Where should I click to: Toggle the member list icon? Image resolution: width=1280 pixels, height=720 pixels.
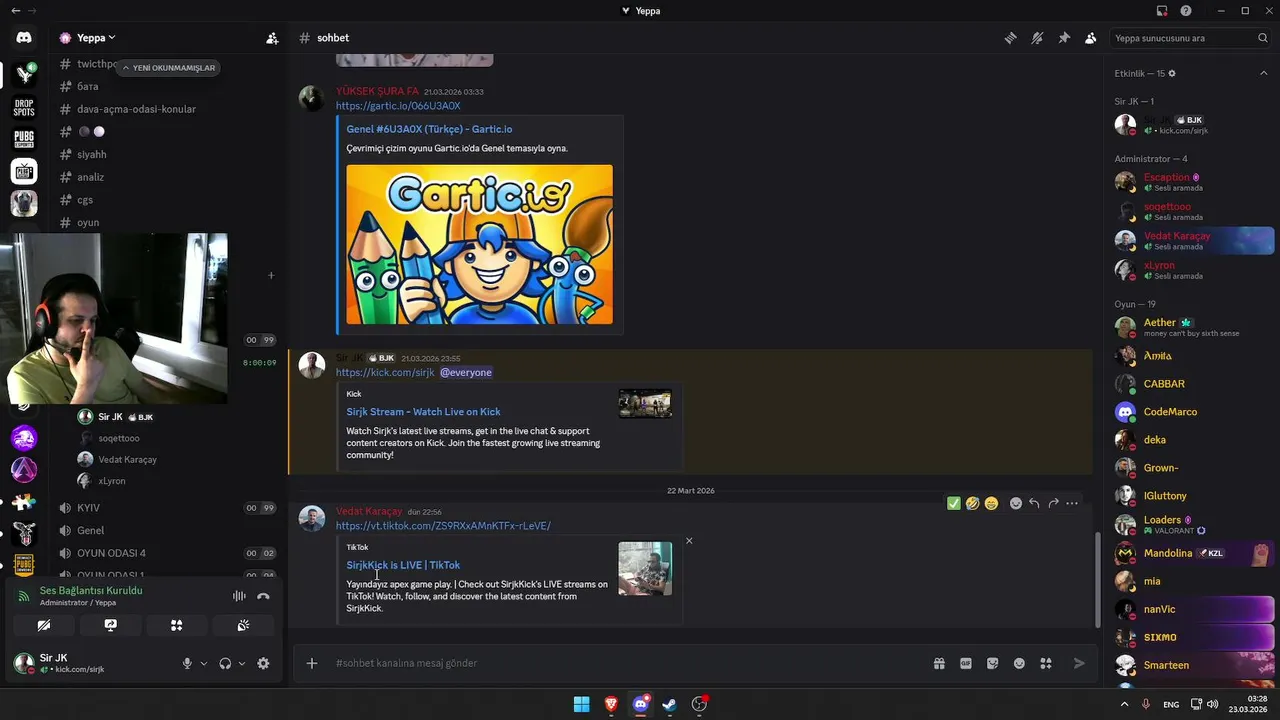pyautogui.click(x=1090, y=38)
